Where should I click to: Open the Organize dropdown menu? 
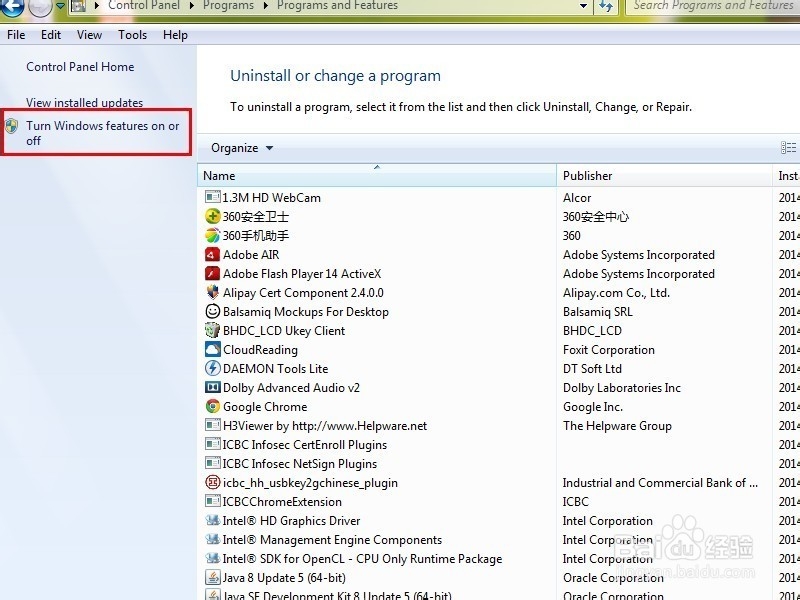coord(242,148)
